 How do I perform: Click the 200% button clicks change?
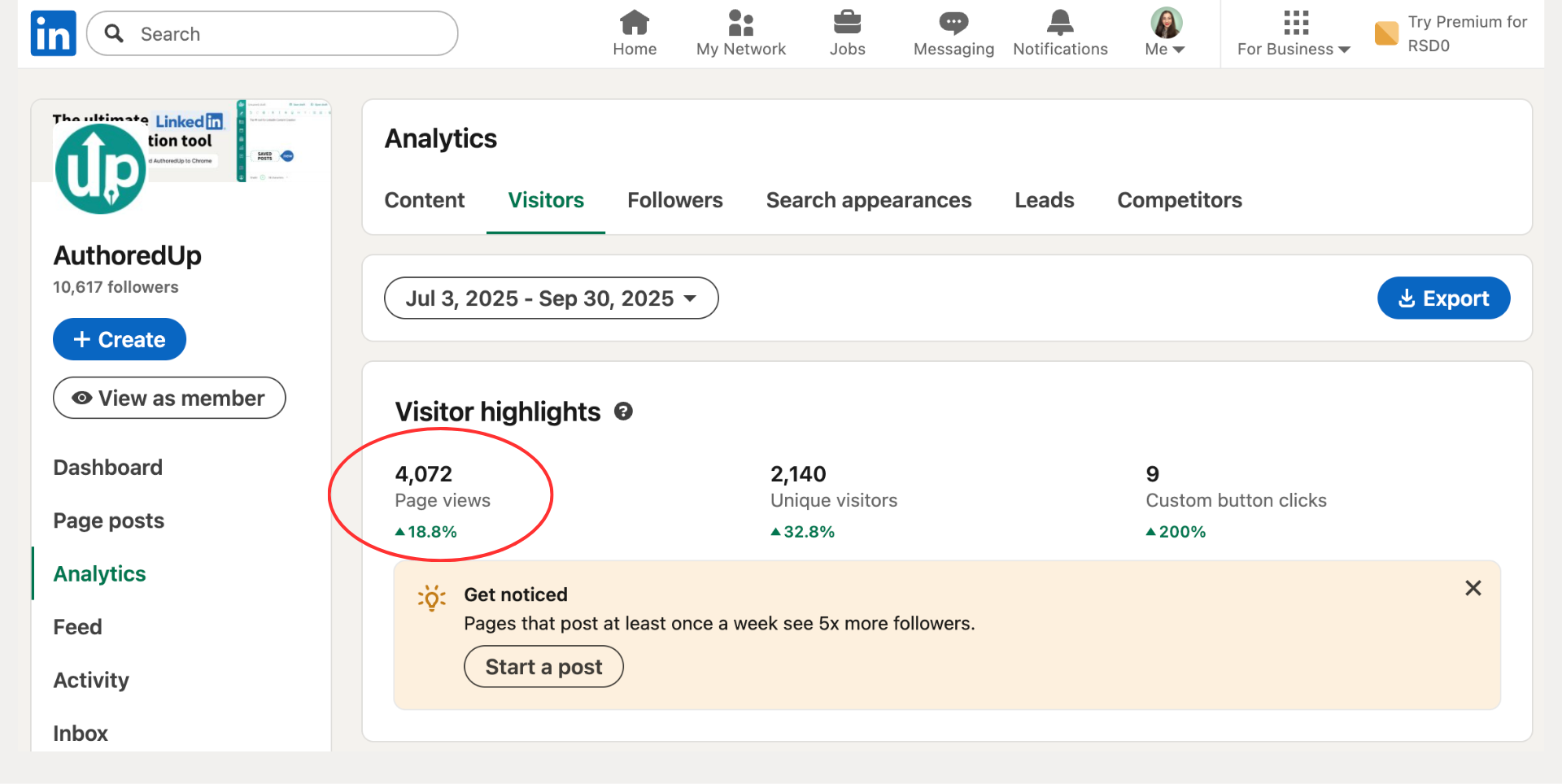[1176, 532]
